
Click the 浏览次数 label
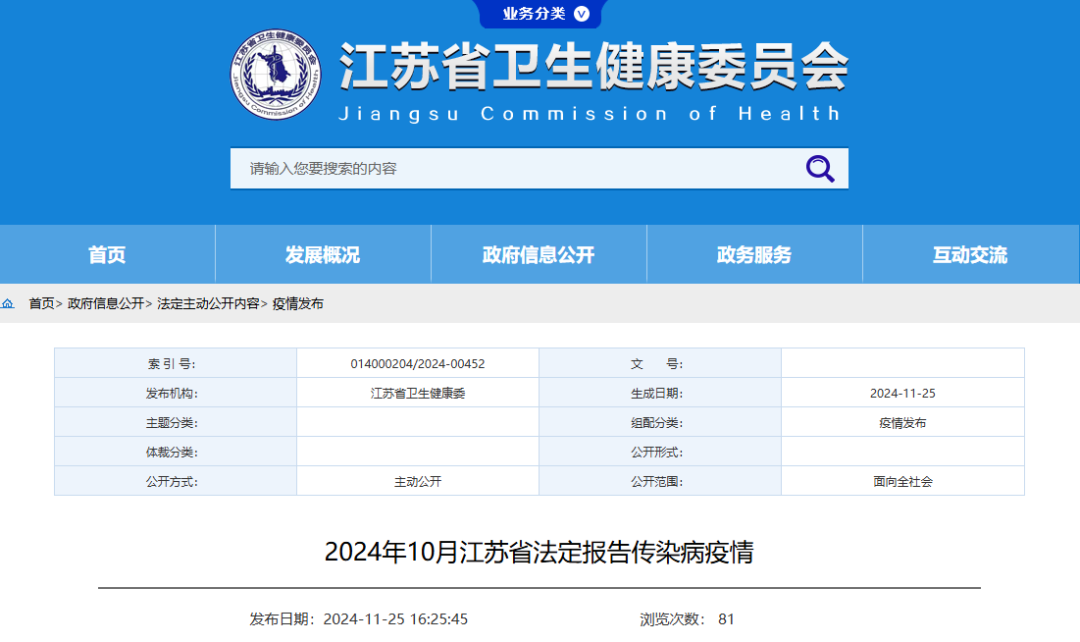[x=672, y=619]
